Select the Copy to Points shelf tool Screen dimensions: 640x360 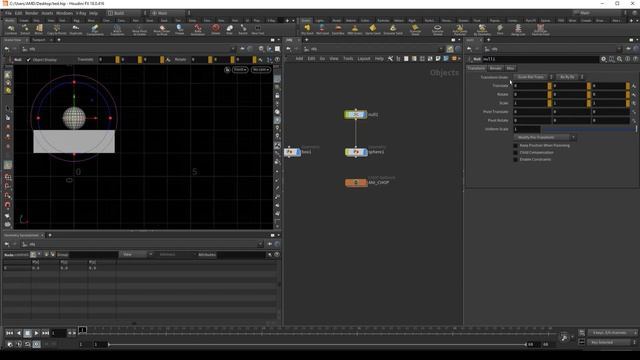[x=57, y=29]
